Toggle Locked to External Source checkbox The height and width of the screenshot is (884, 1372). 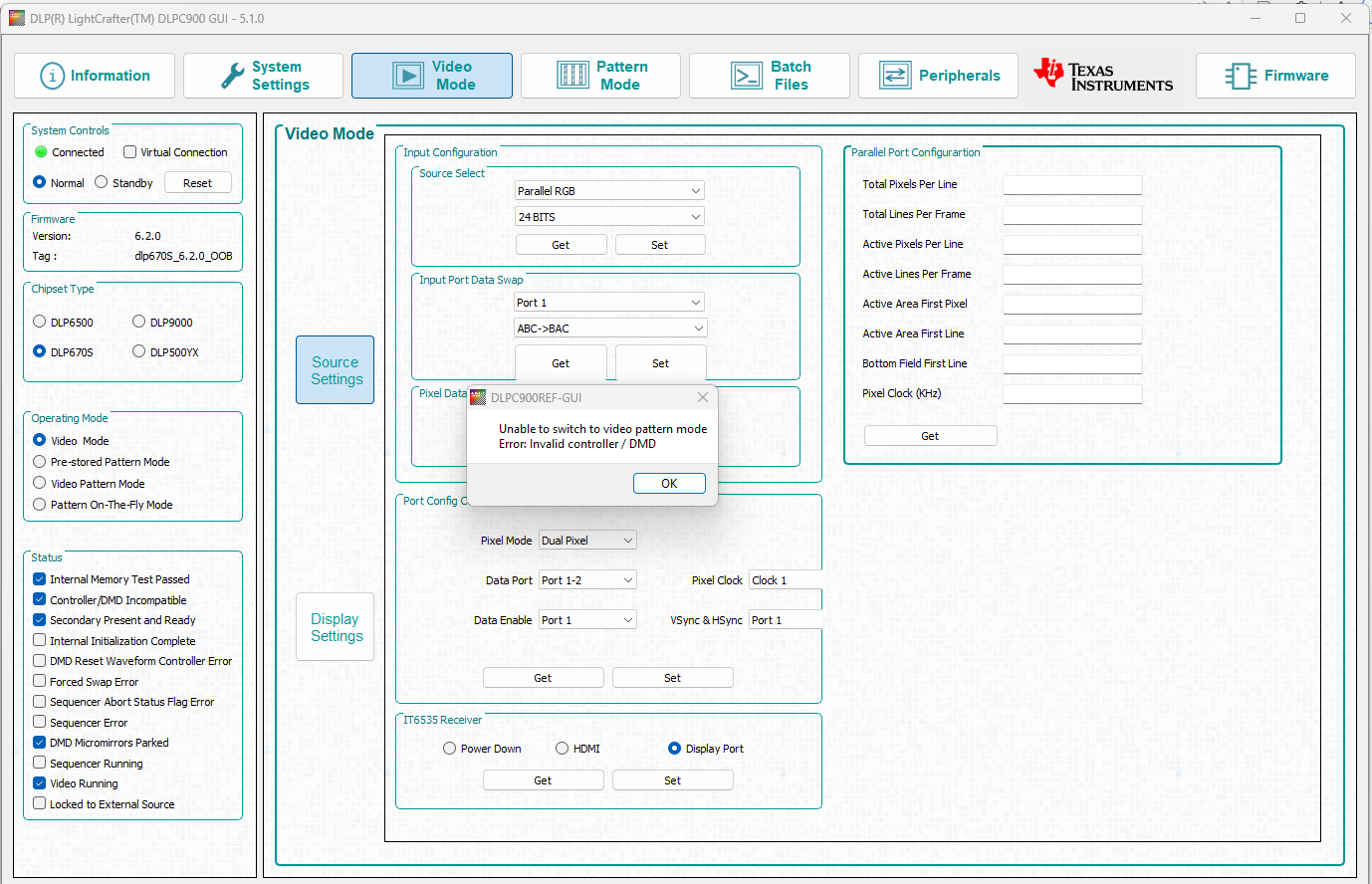pyautogui.click(x=40, y=803)
